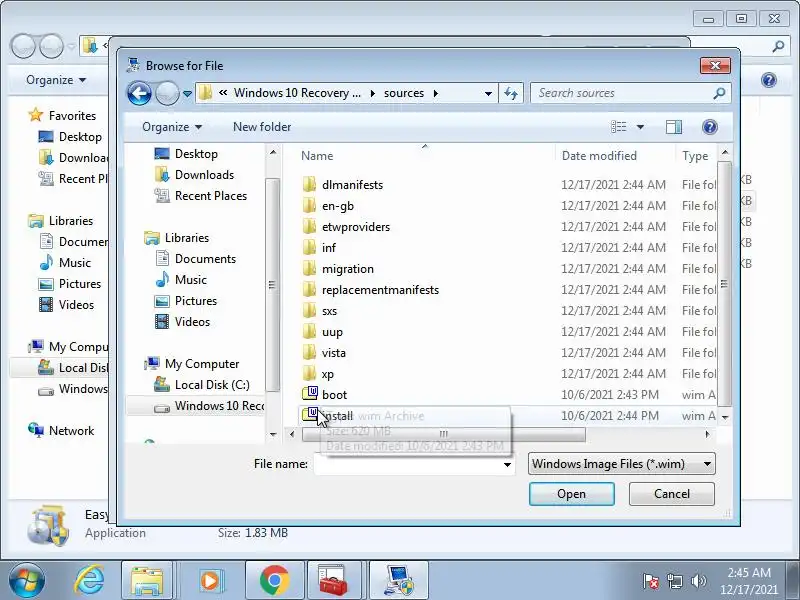The width and height of the screenshot is (800, 600).
Task: Open the view options dropdown arrow
Action: tap(640, 127)
